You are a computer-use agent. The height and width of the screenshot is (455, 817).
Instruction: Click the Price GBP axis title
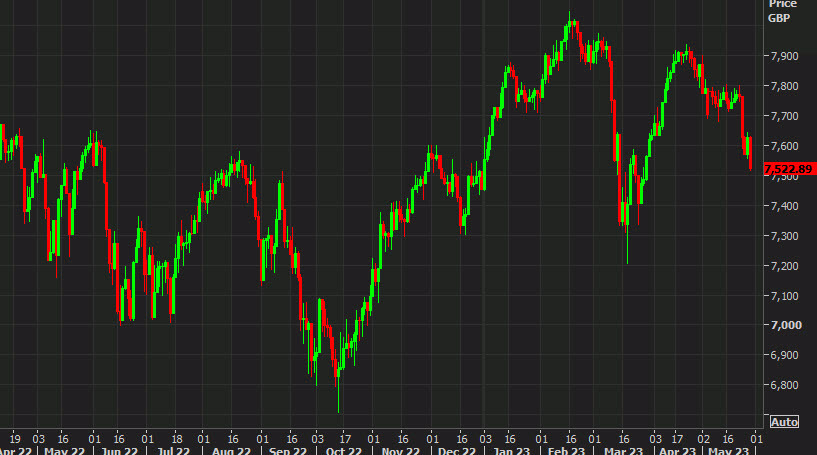coord(783,11)
